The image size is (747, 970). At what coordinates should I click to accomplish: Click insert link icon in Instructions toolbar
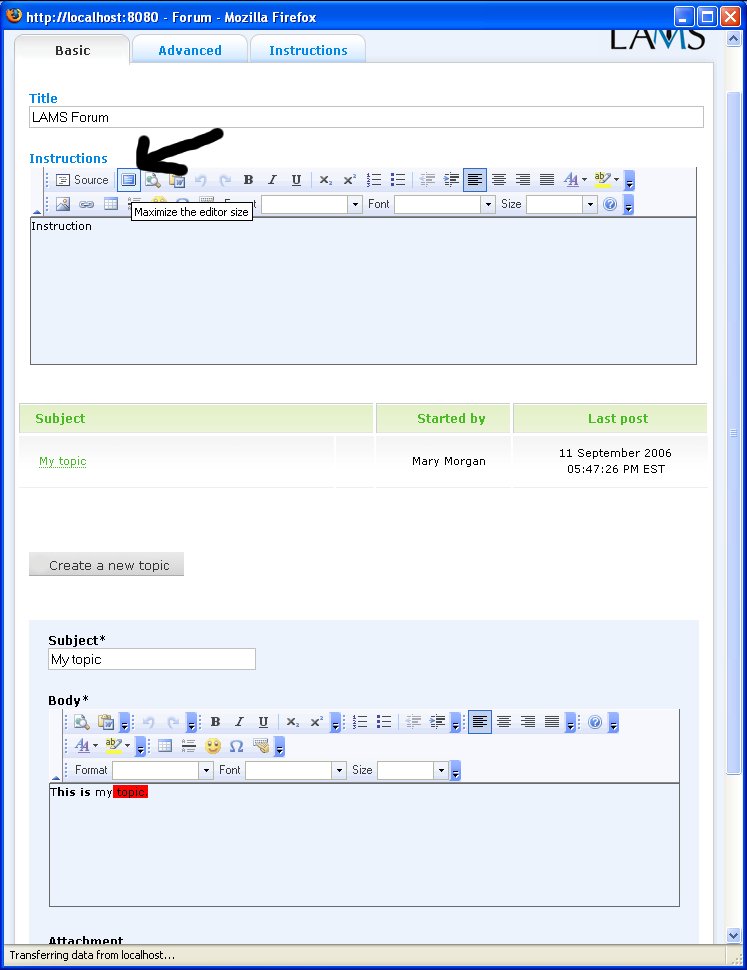[86, 204]
